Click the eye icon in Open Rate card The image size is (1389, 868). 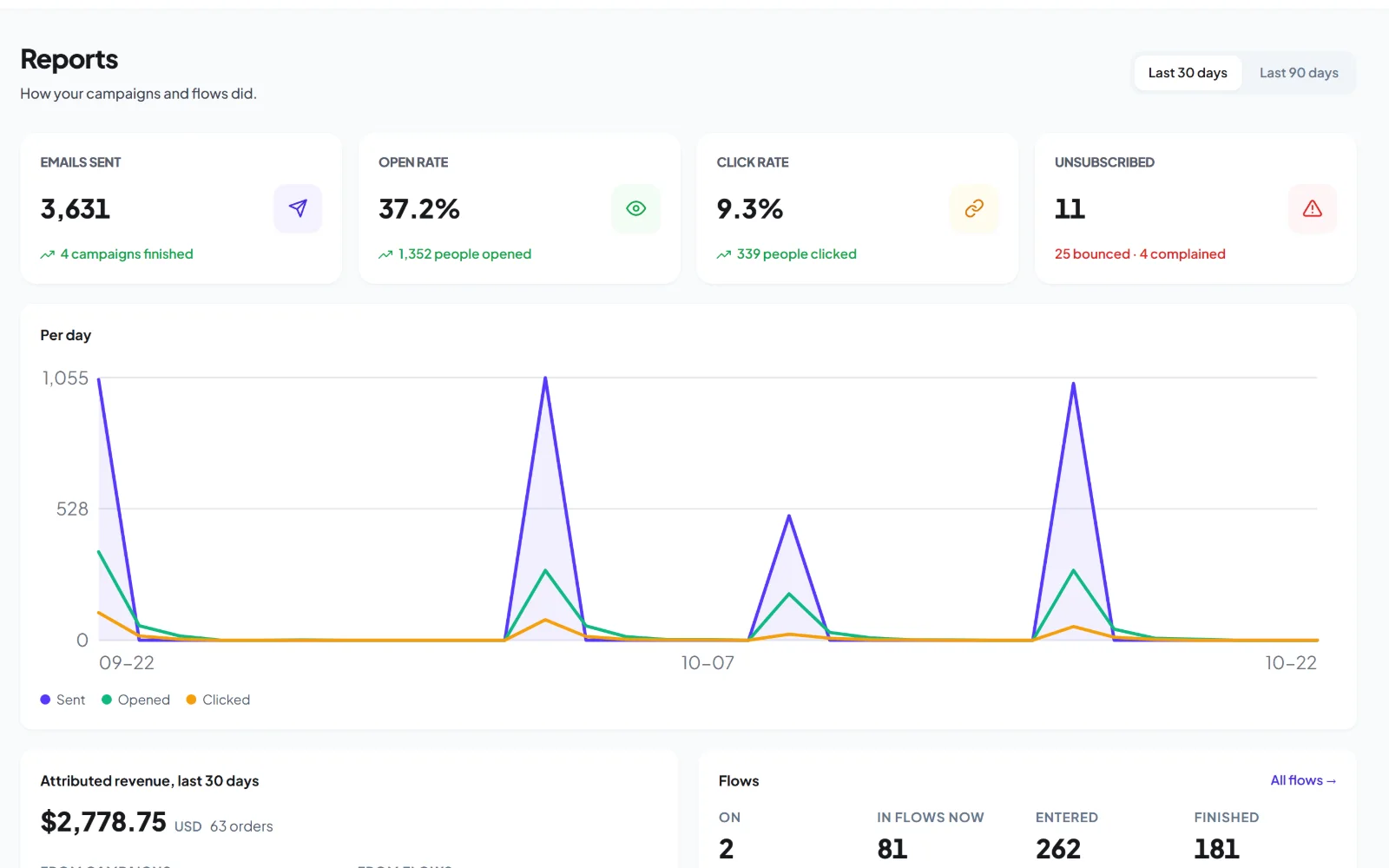[x=635, y=208]
